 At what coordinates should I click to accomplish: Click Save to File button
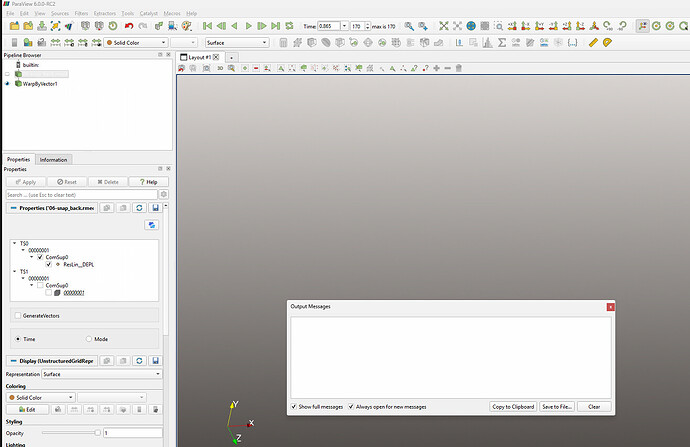tap(557, 407)
